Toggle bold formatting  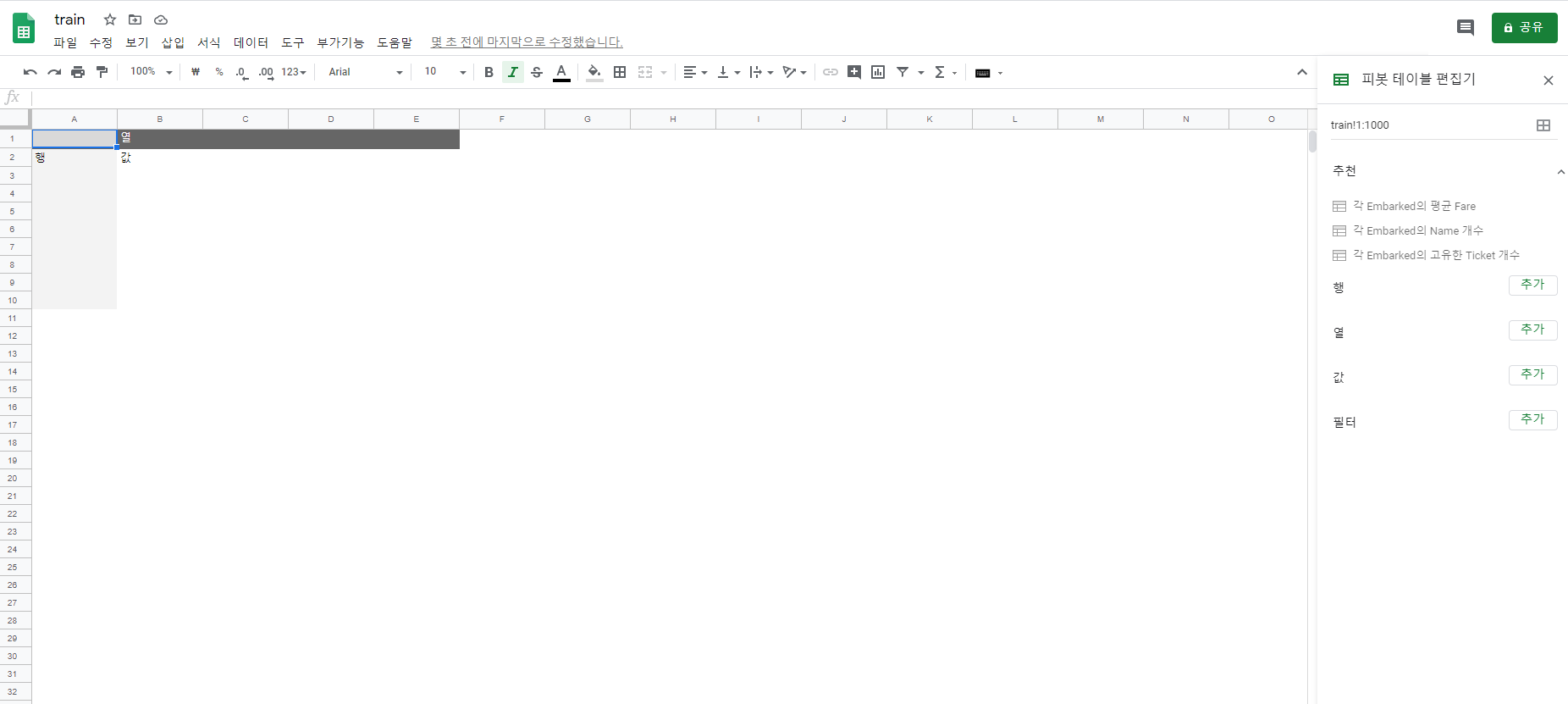[x=489, y=72]
